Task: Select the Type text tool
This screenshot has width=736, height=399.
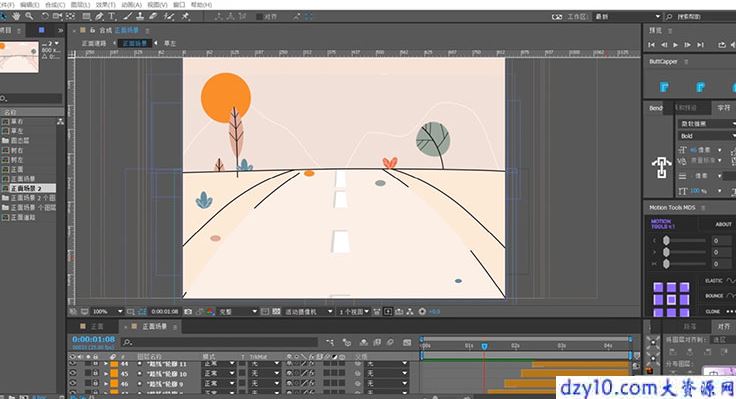Action: (112, 16)
